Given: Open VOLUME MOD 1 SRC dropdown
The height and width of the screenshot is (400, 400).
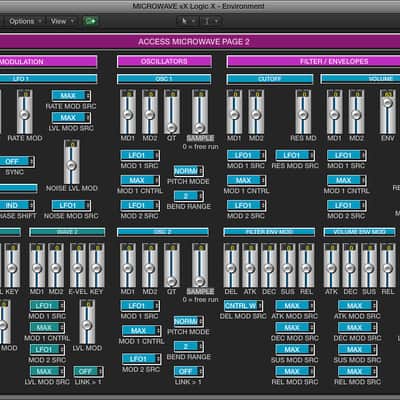Looking at the screenshot, I should (x=347, y=155).
